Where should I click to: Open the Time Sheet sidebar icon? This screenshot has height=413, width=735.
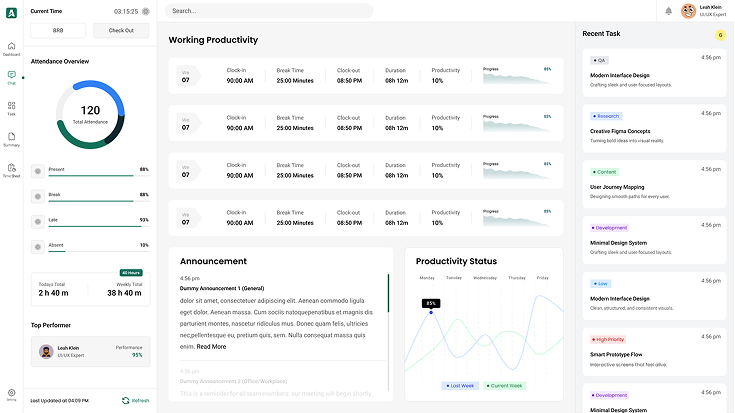click(x=11, y=169)
